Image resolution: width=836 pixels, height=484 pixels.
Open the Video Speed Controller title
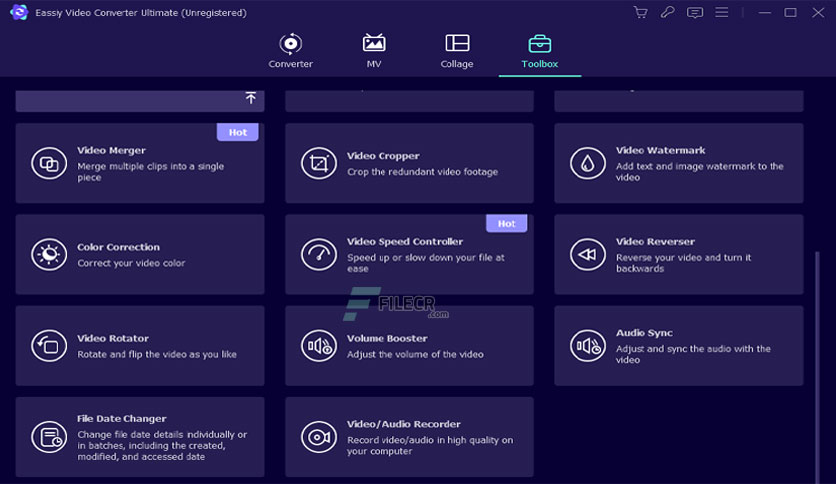click(405, 241)
